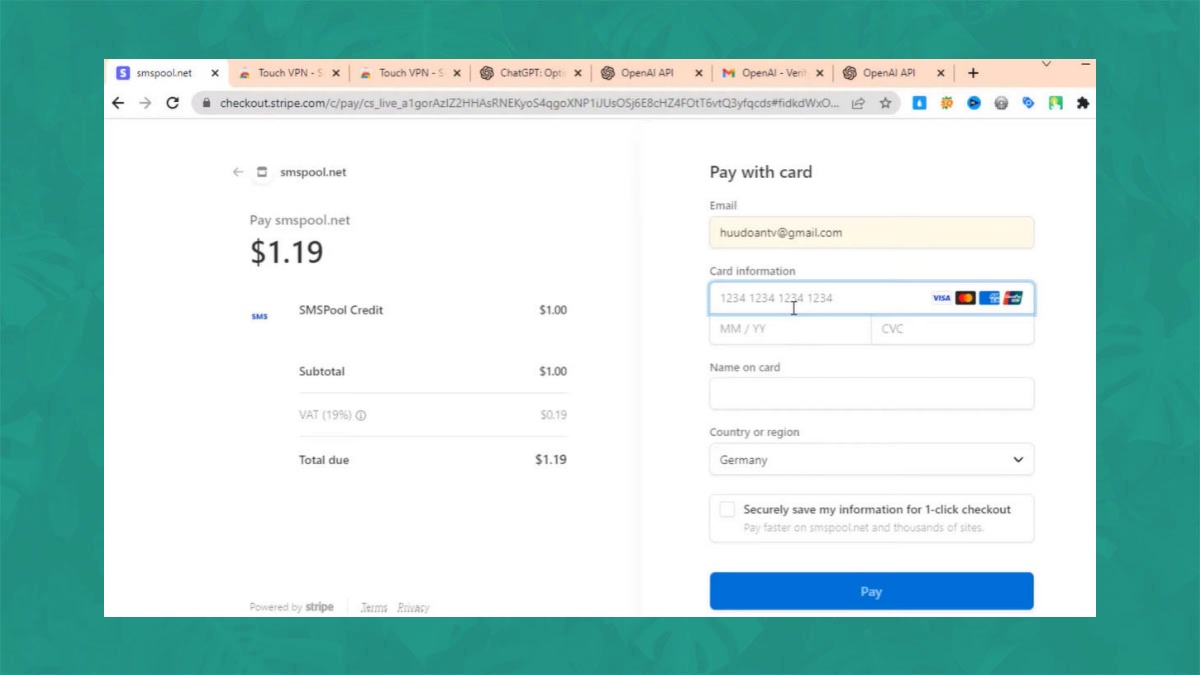The image size is (1200, 675).
Task: Enable securely save info for 1-click checkout
Action: pos(727,510)
